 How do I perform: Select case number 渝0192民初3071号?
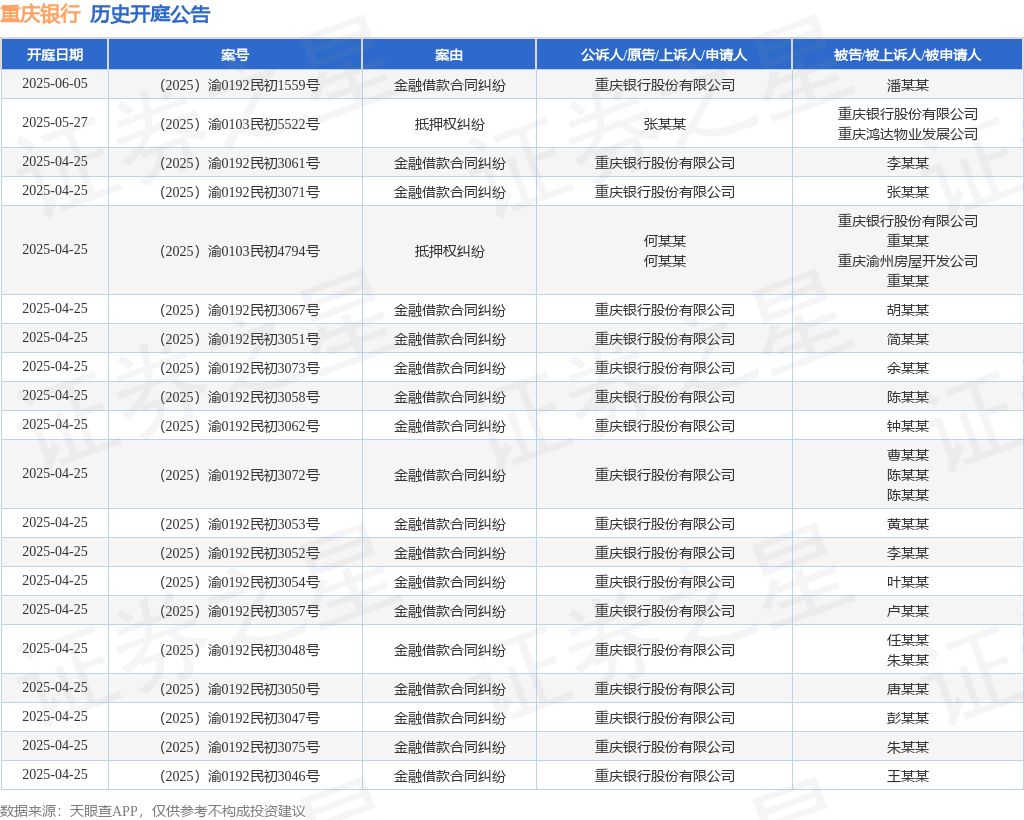pyautogui.click(x=264, y=192)
